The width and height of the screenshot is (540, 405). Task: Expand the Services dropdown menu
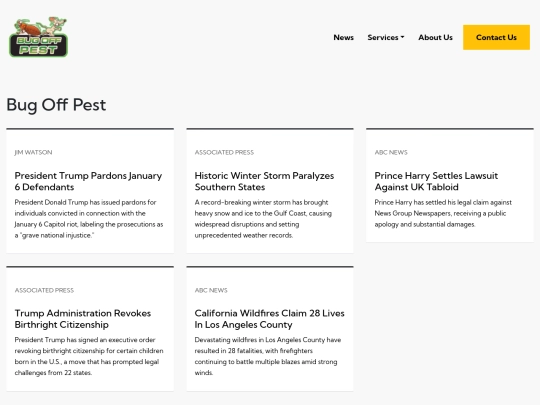click(x=386, y=37)
